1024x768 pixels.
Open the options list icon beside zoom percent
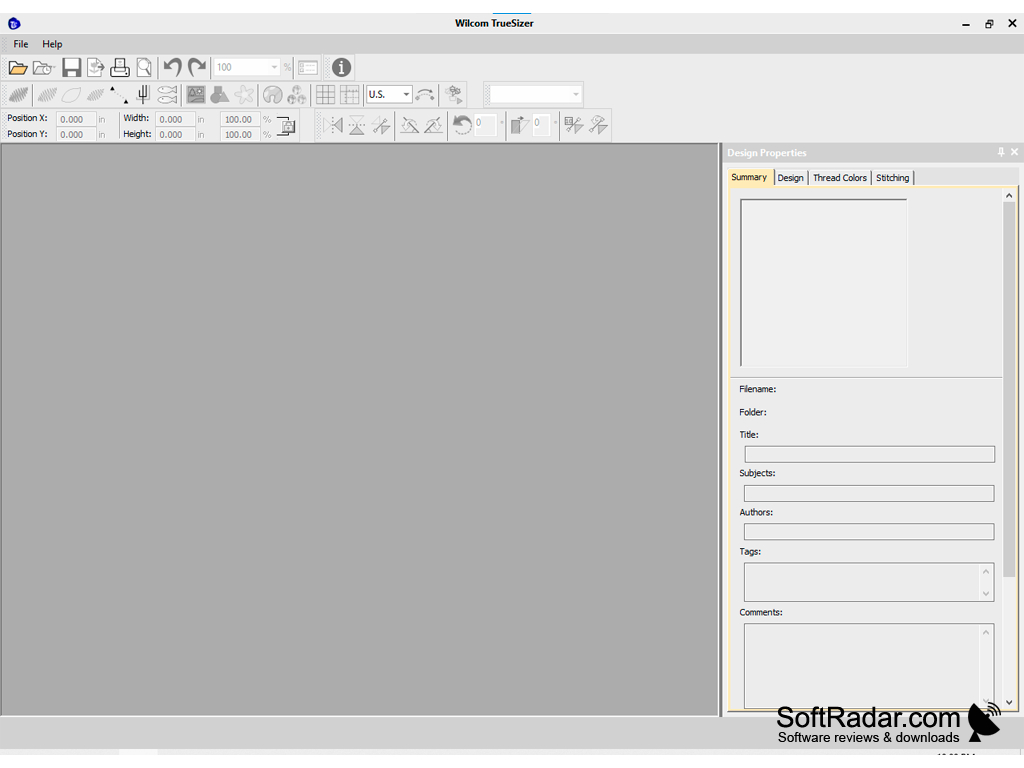[x=308, y=67]
